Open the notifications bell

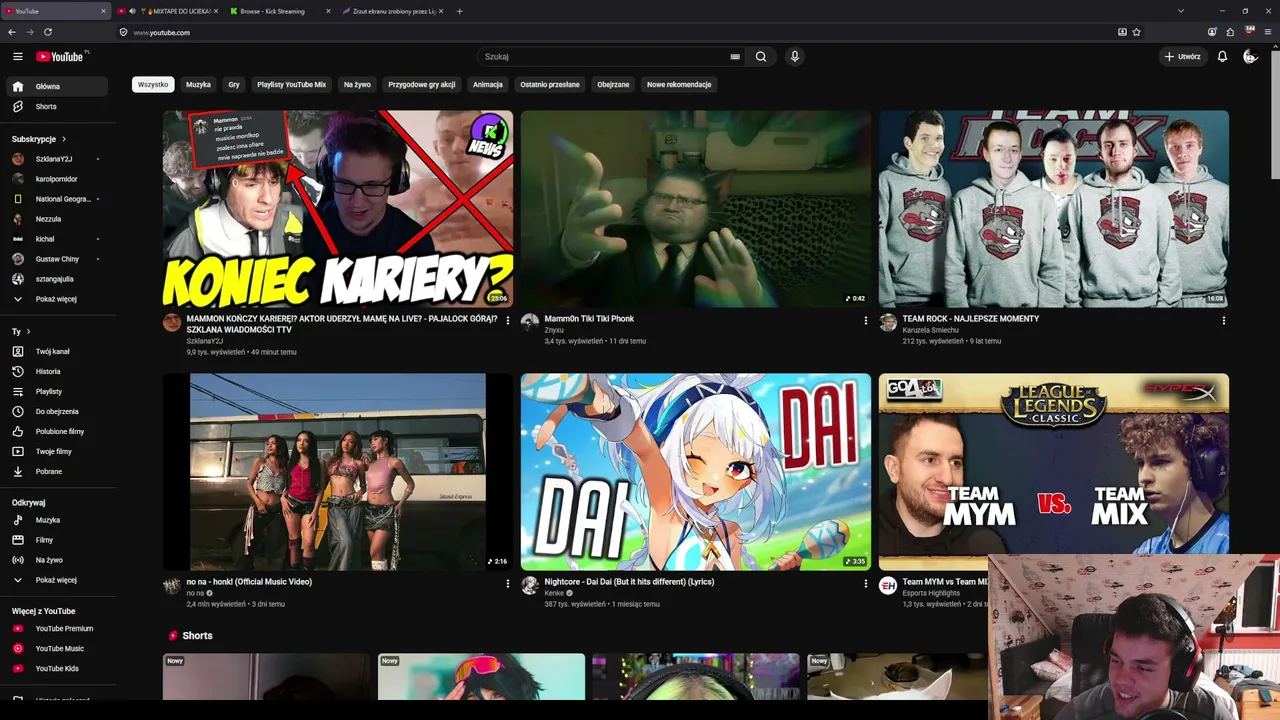click(x=1222, y=57)
